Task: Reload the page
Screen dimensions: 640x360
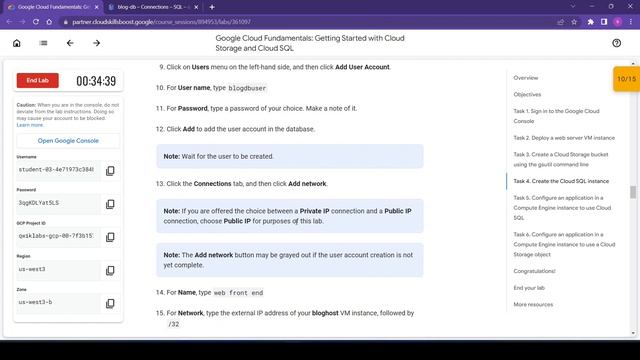Action: pos(36,22)
